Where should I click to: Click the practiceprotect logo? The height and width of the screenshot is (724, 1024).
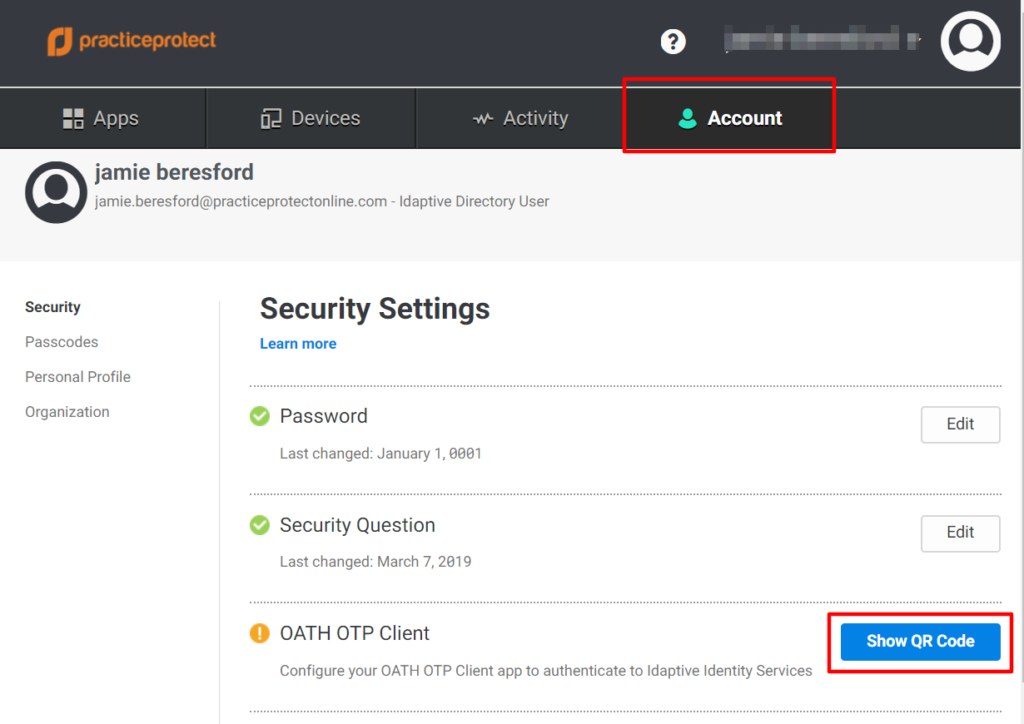point(131,41)
